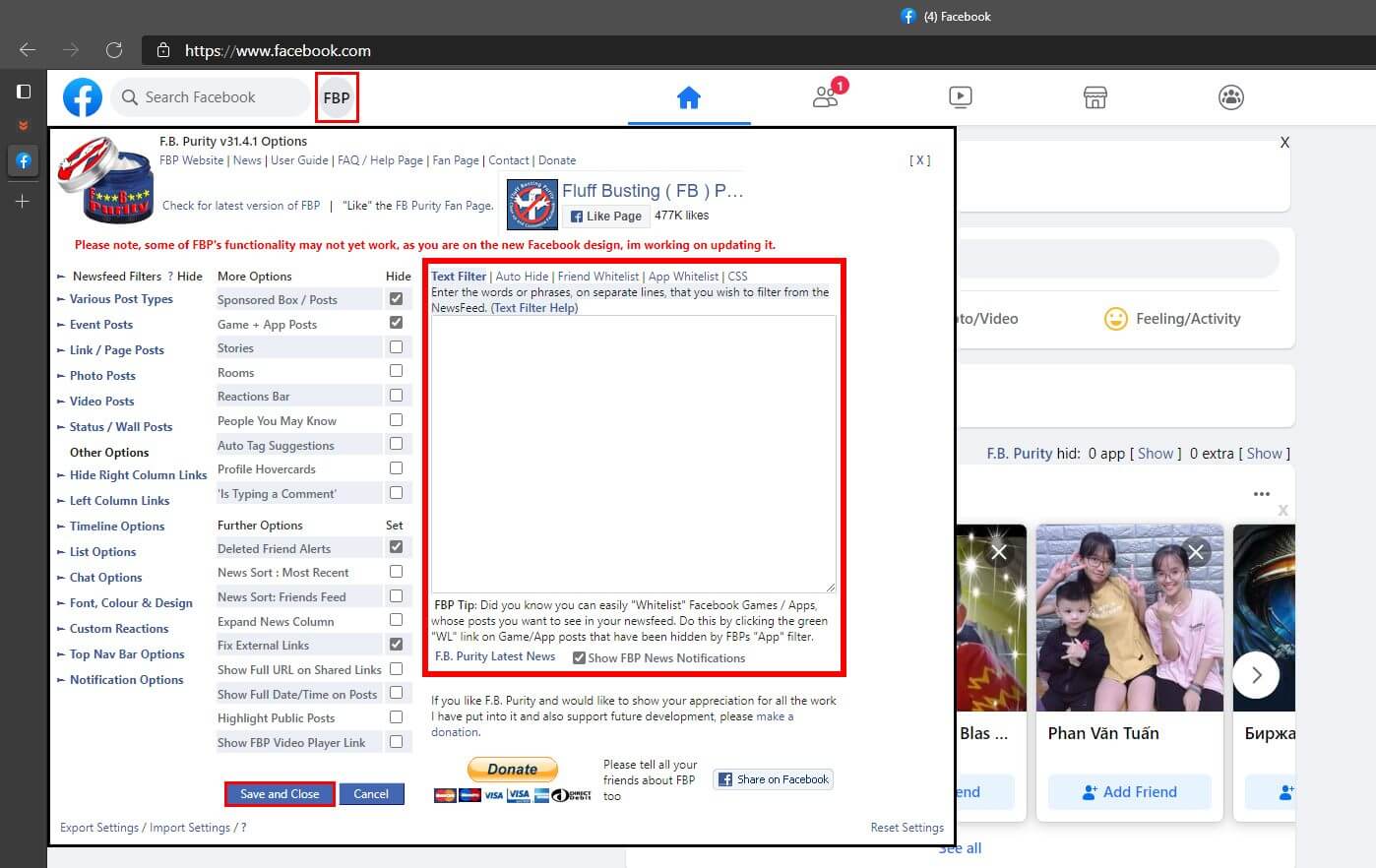Open Groups icon in top nav
This screenshot has width=1376, height=868.
coord(1230,97)
